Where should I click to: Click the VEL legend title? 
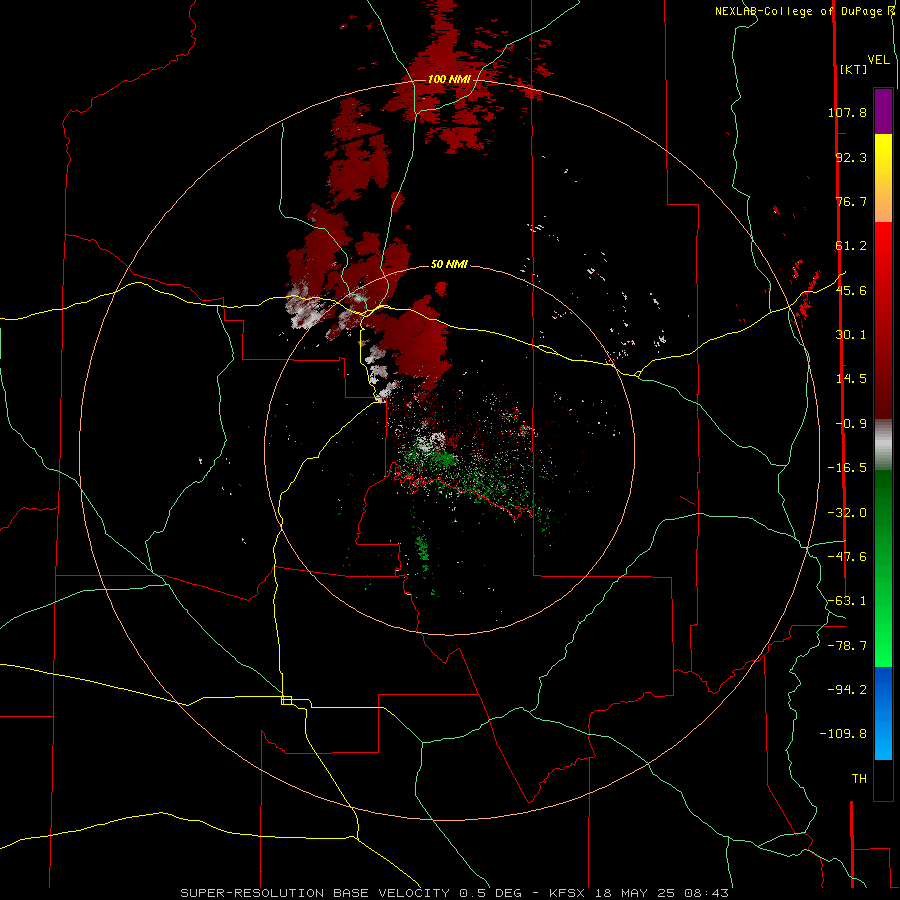click(878, 60)
